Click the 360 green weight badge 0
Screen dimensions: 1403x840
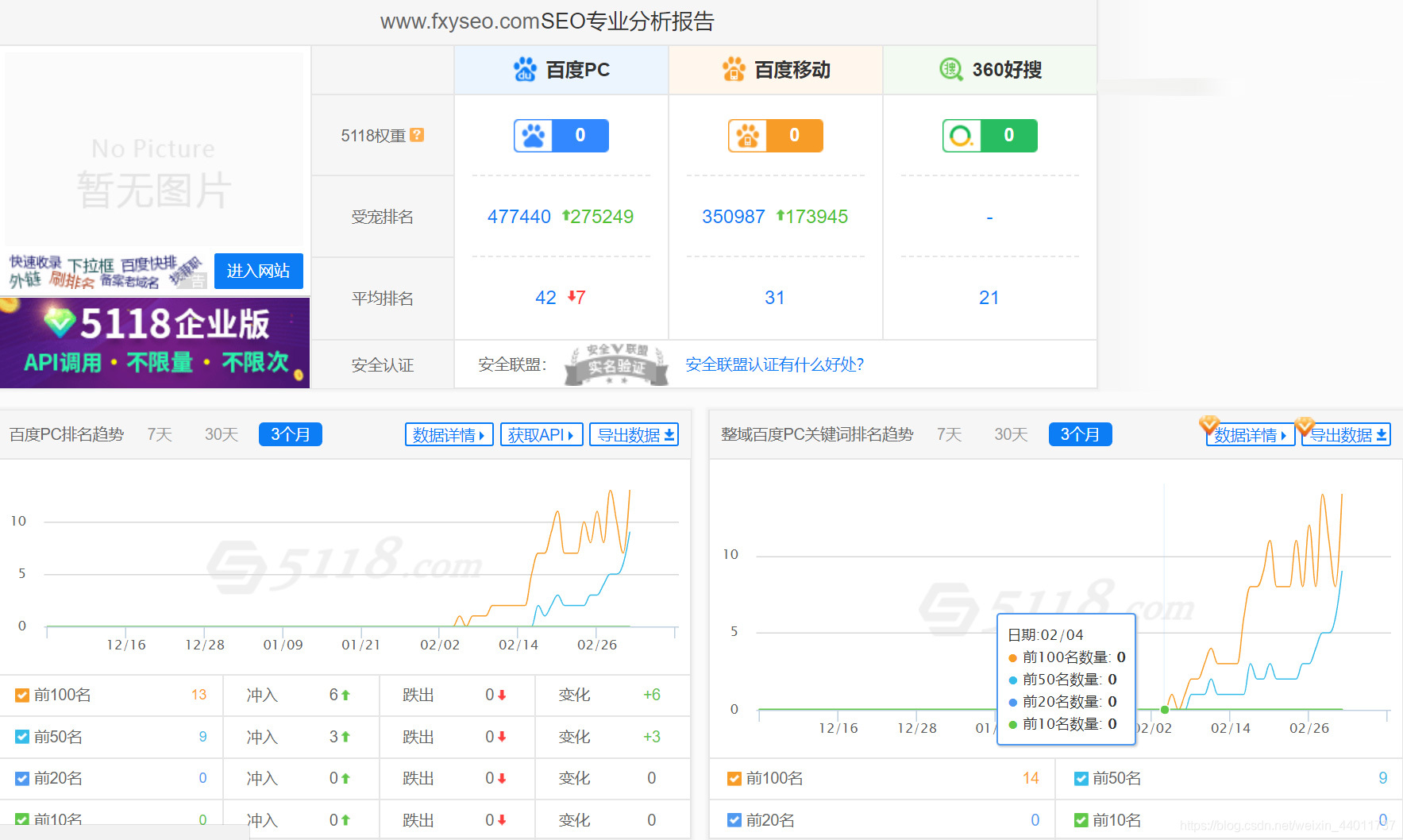990,136
